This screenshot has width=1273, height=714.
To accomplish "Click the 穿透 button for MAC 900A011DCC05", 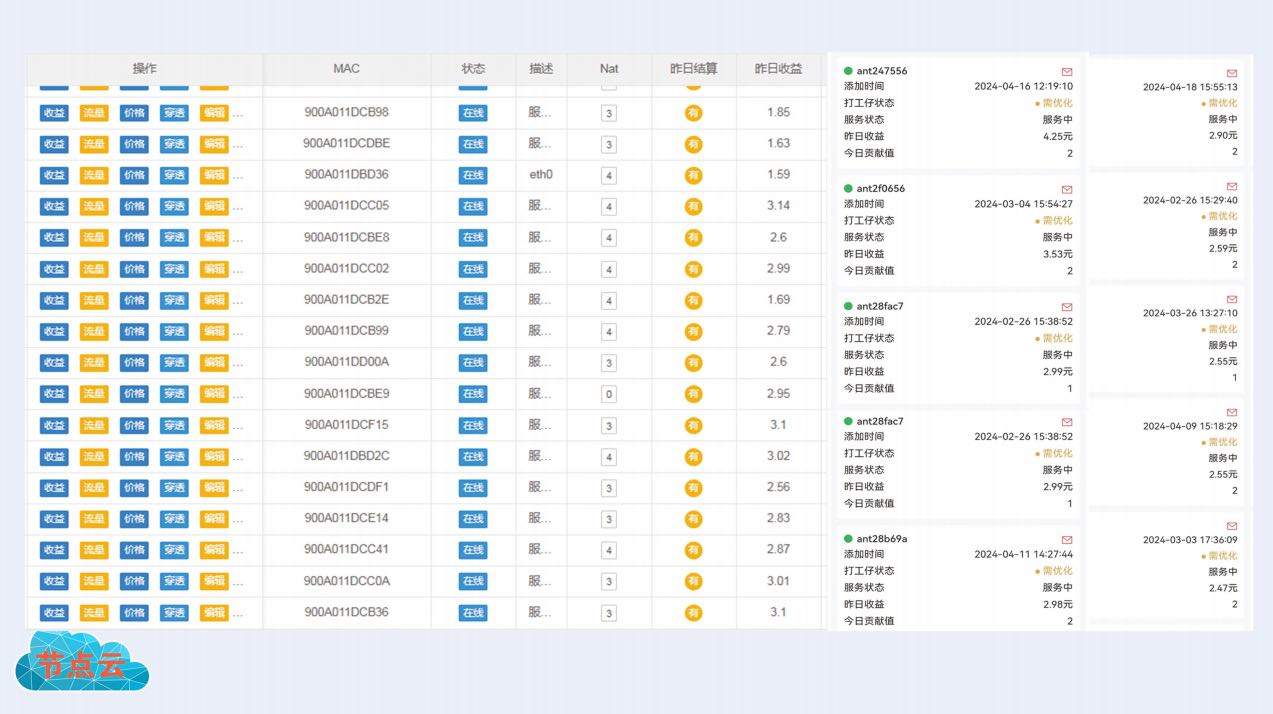I will pyautogui.click(x=174, y=207).
